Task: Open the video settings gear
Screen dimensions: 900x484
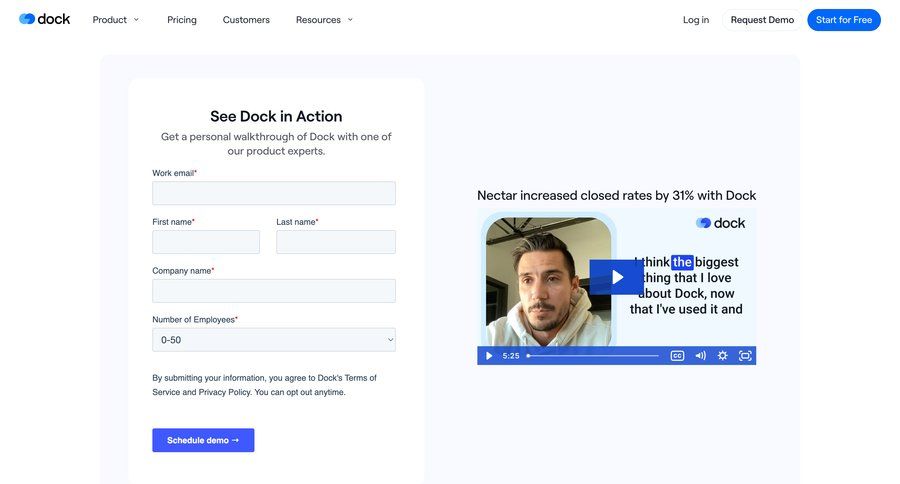Action: (x=723, y=355)
